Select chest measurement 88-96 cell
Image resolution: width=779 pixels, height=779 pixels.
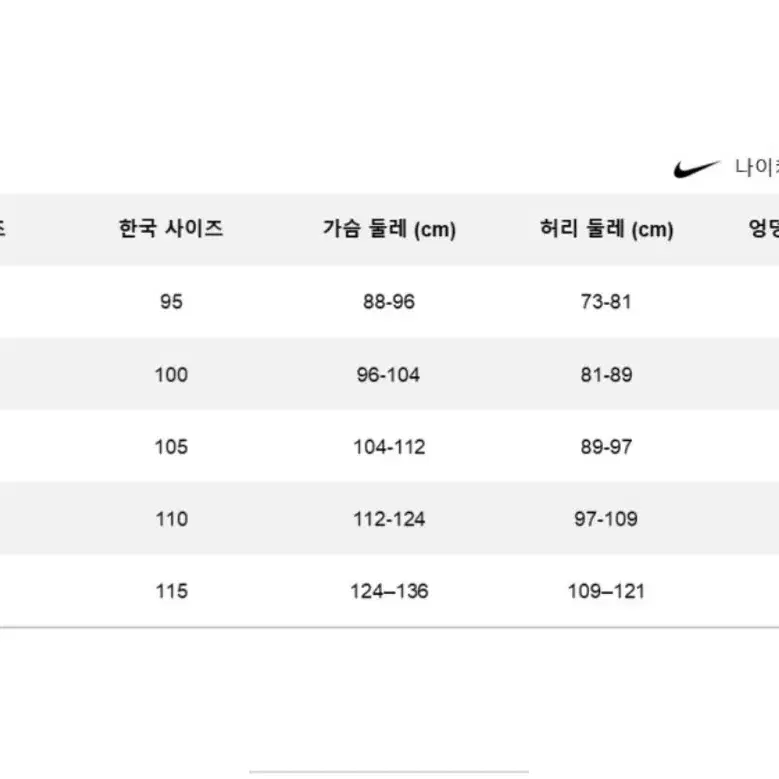tap(389, 302)
